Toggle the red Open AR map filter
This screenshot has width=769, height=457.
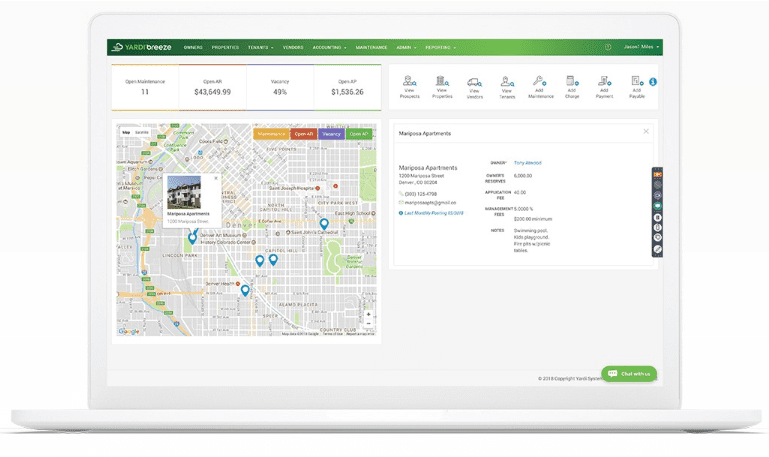[304, 134]
